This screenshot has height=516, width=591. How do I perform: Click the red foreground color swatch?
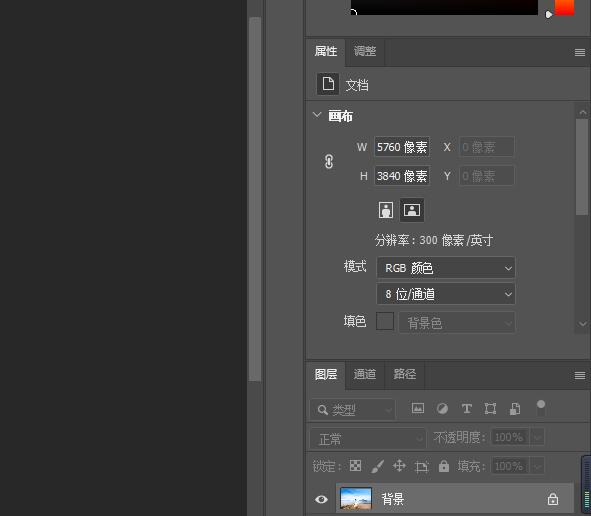point(565,8)
